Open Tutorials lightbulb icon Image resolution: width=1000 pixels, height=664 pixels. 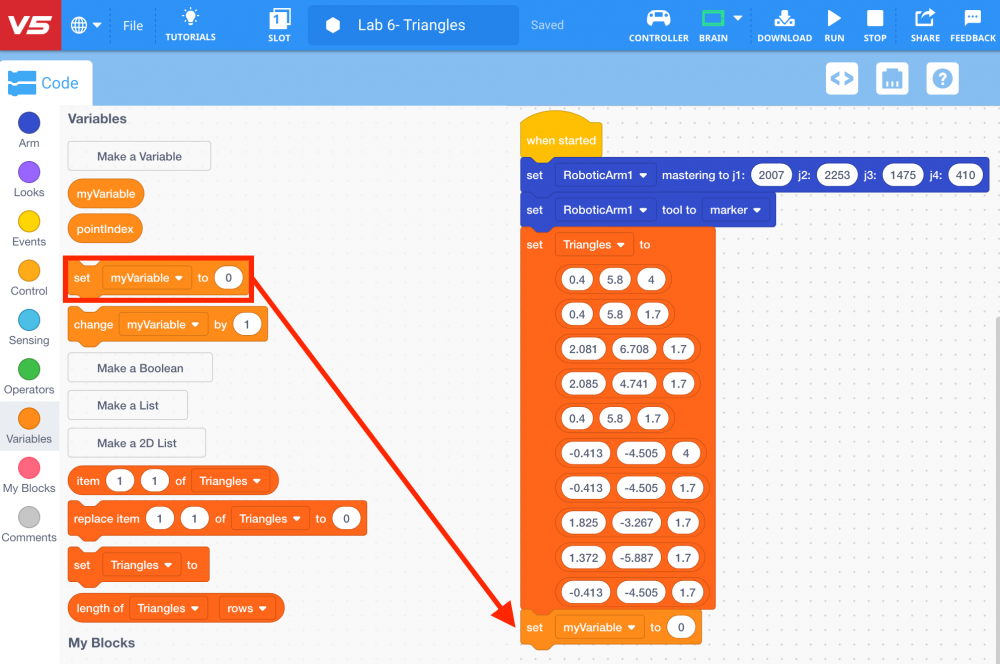tap(190, 17)
